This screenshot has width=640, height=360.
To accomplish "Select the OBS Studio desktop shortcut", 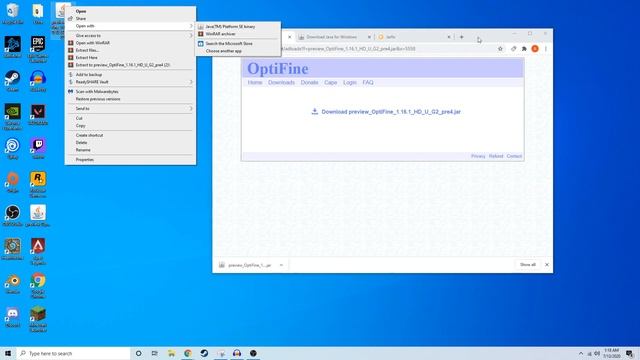I will point(13,216).
